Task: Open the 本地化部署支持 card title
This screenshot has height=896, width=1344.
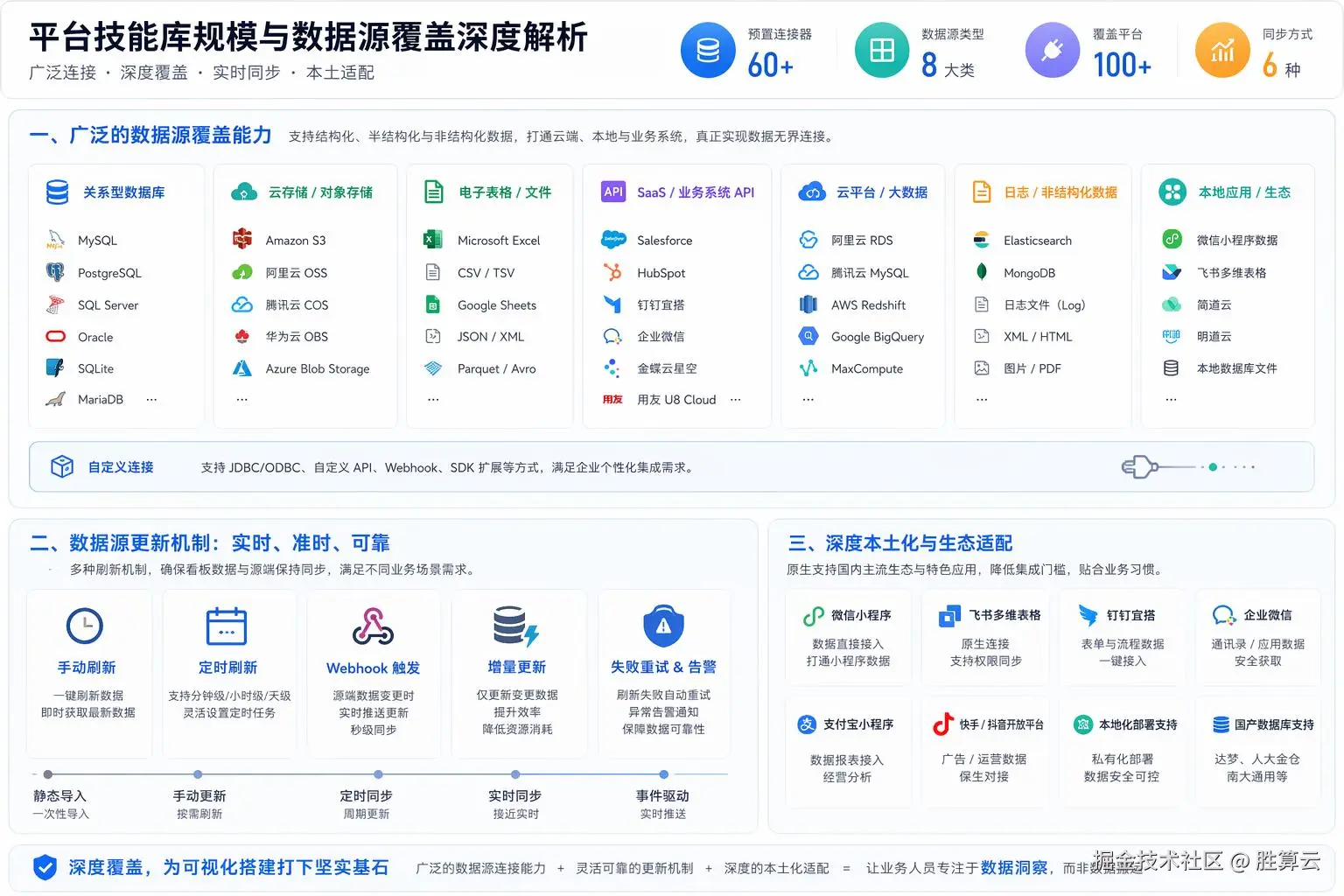Action: (x=1137, y=724)
